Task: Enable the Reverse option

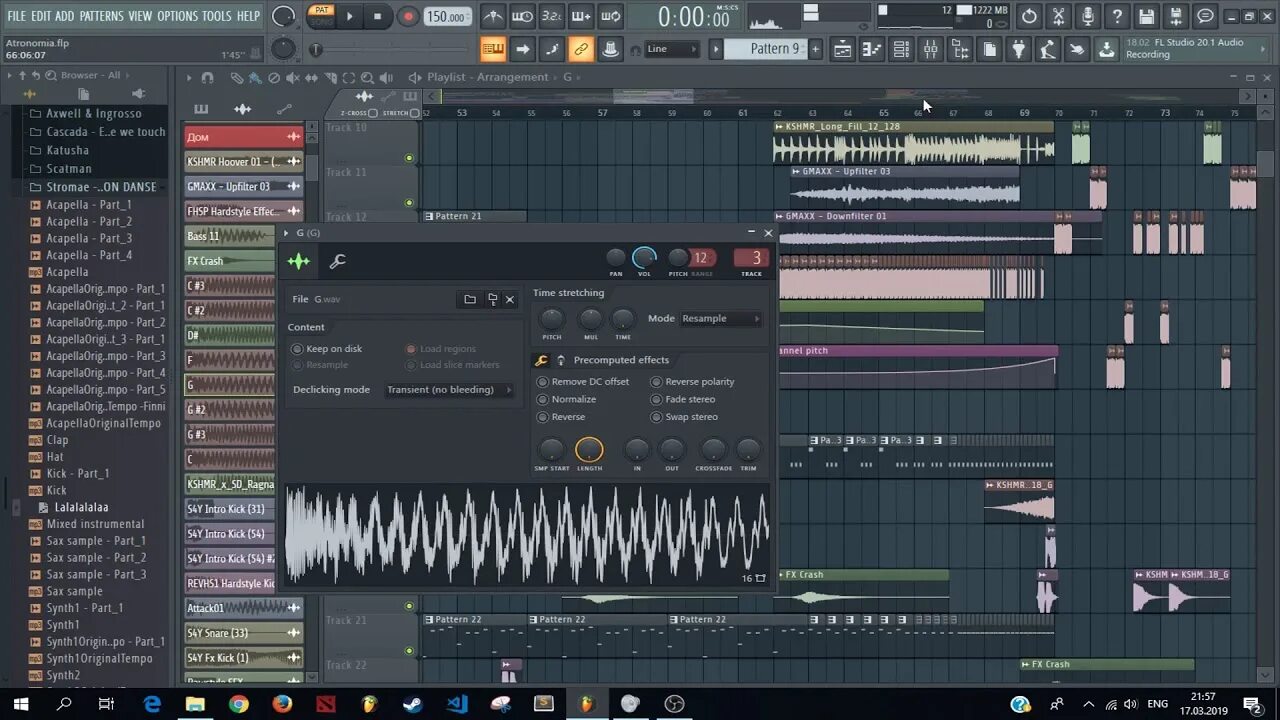Action: tap(561, 417)
